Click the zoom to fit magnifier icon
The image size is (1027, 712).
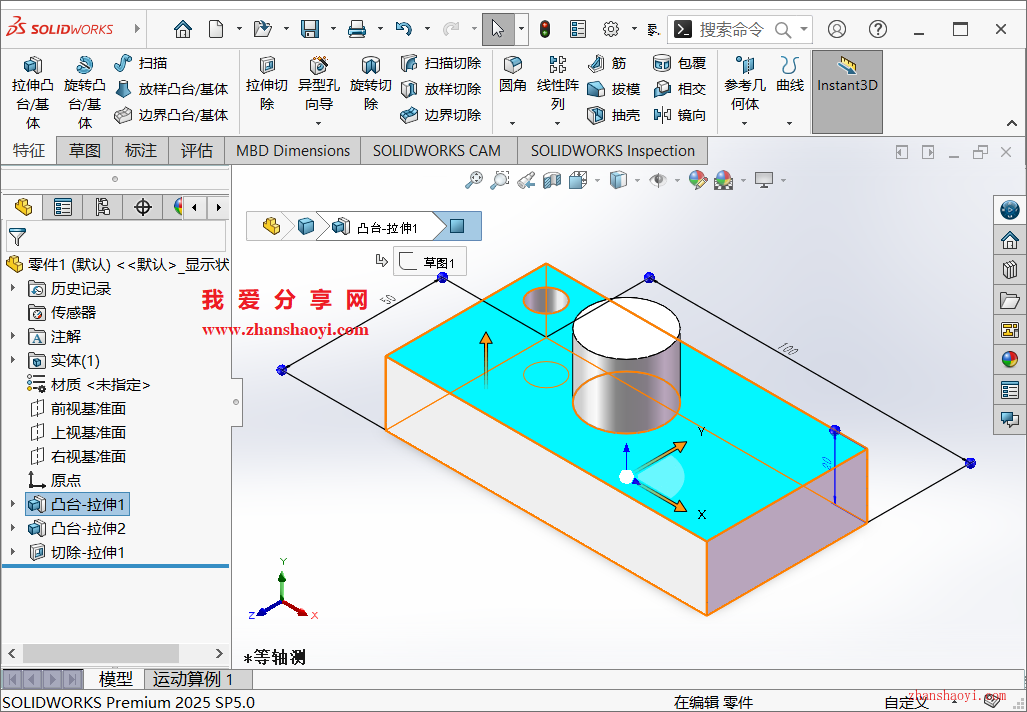pos(474,180)
